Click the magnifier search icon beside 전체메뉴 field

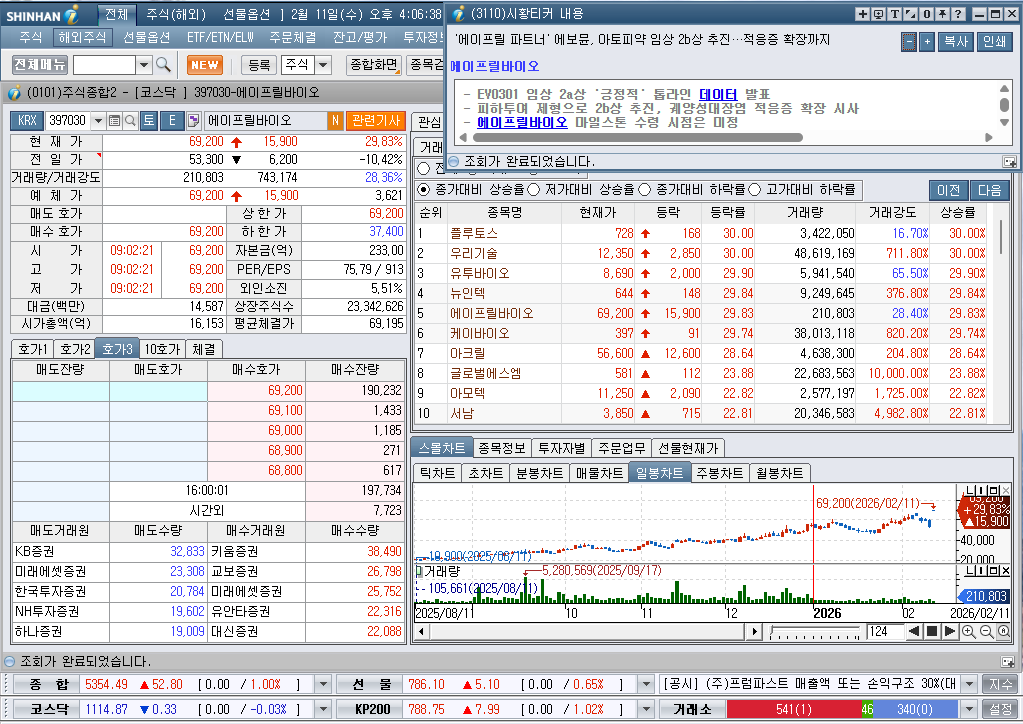click(x=163, y=65)
